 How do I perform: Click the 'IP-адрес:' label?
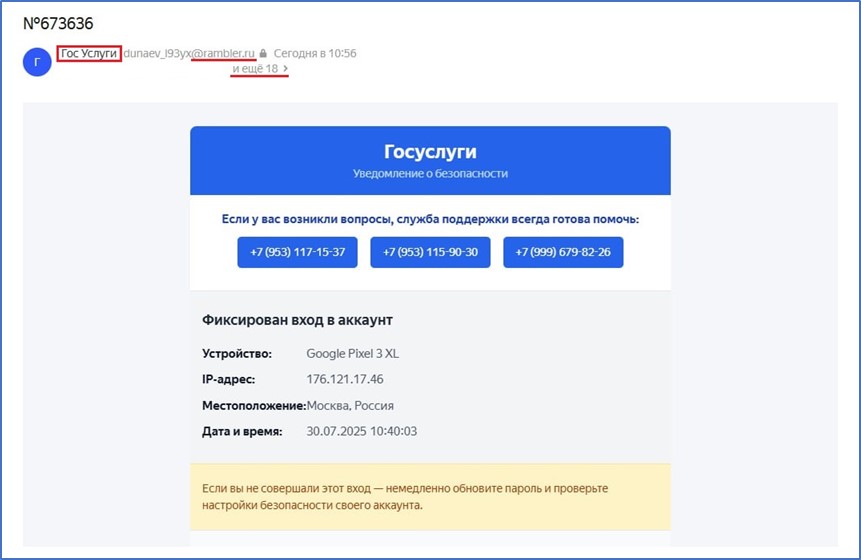(x=228, y=379)
